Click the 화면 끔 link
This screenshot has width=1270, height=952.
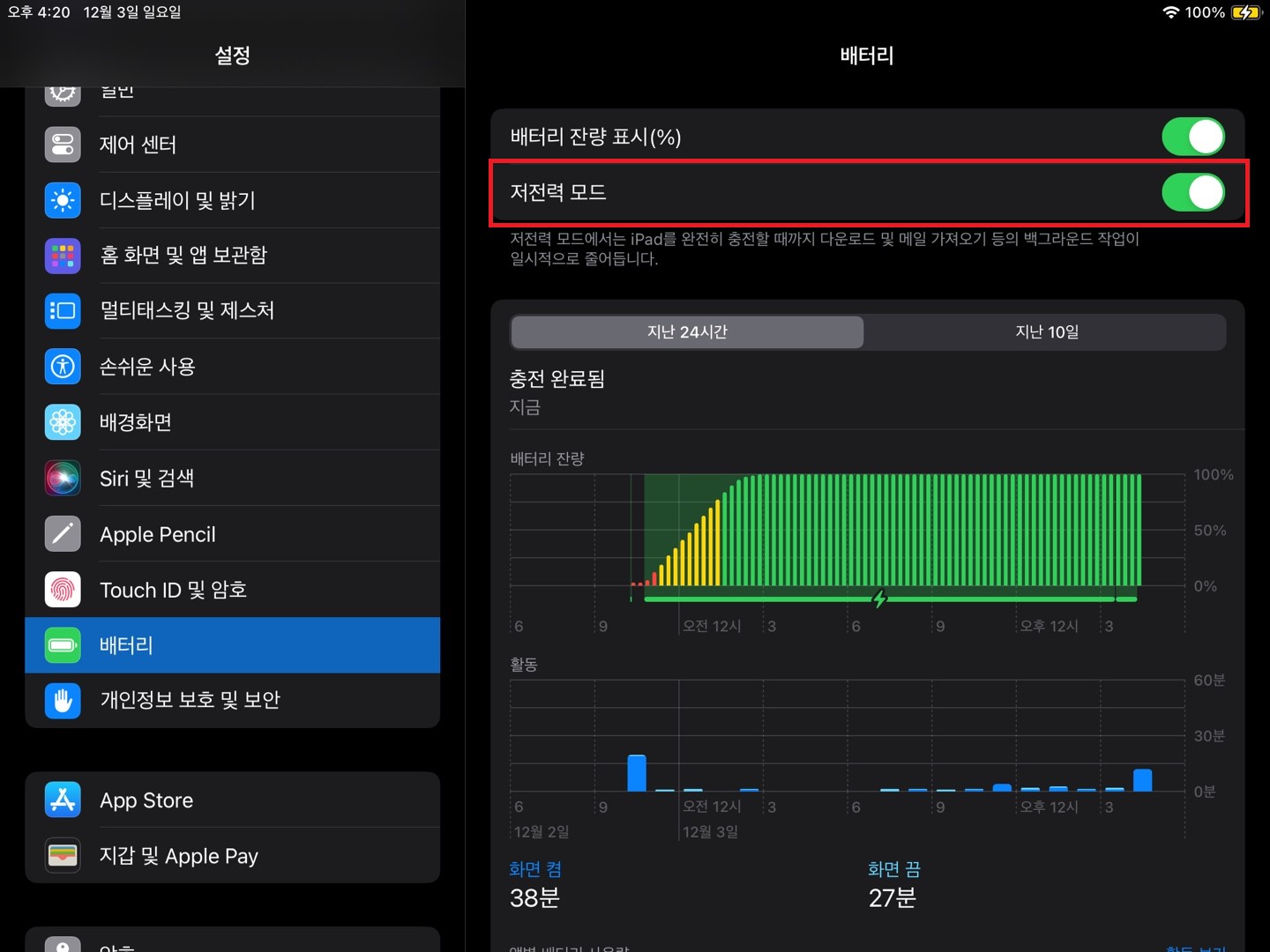point(894,869)
